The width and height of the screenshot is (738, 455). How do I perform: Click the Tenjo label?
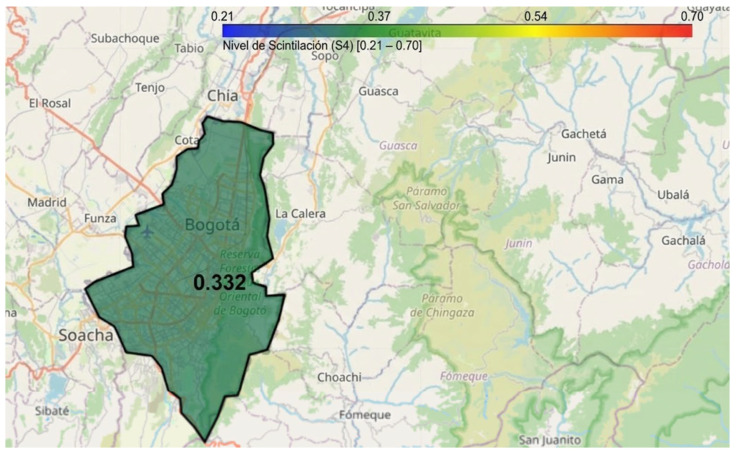(150, 88)
